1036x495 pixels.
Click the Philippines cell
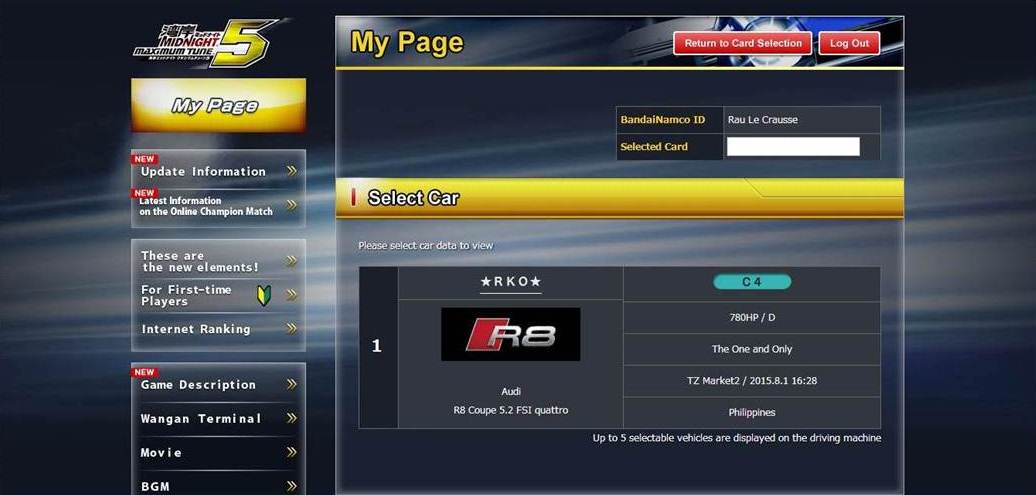click(x=752, y=412)
